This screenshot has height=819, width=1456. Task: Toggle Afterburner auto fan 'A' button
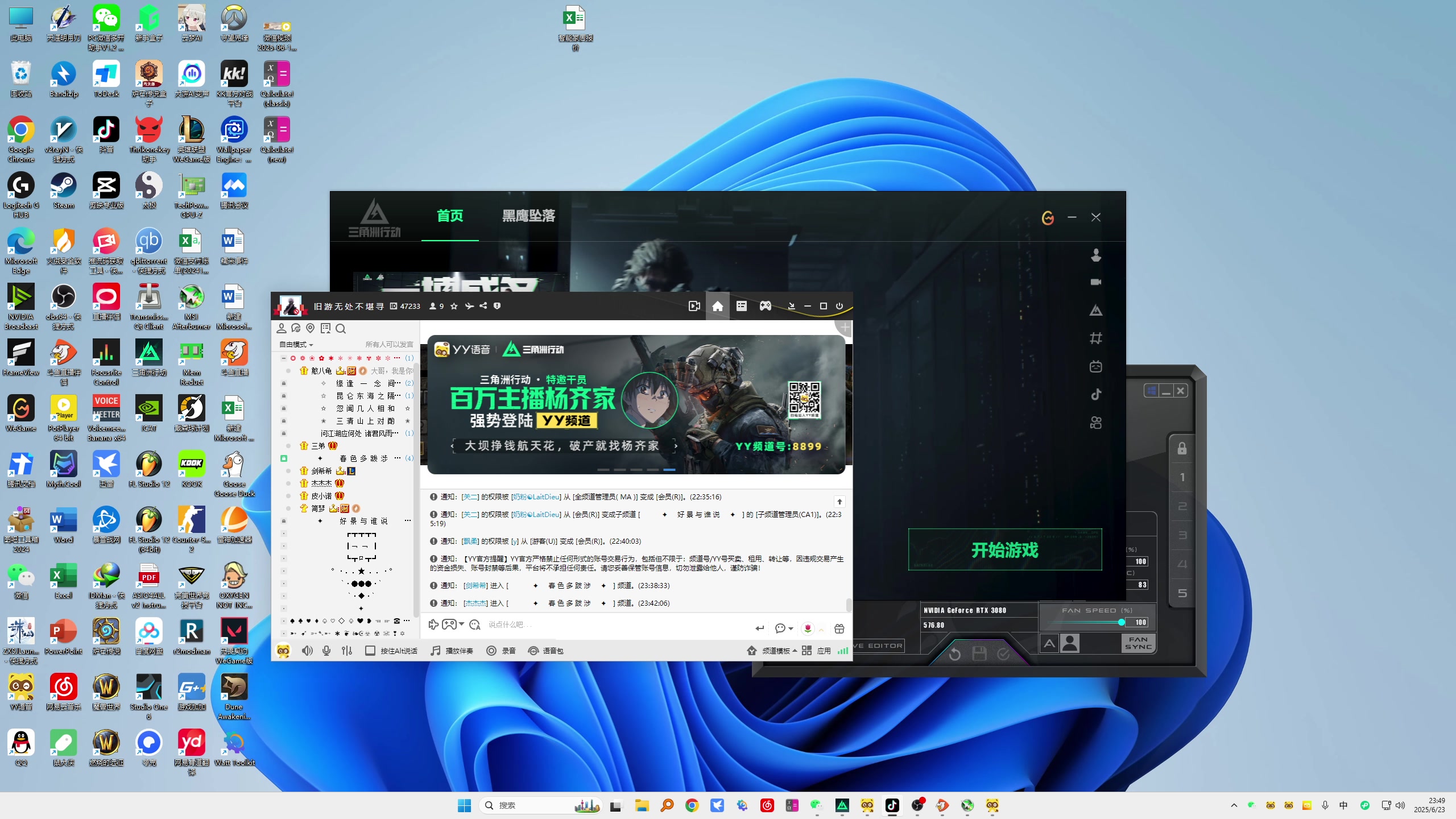1049,643
